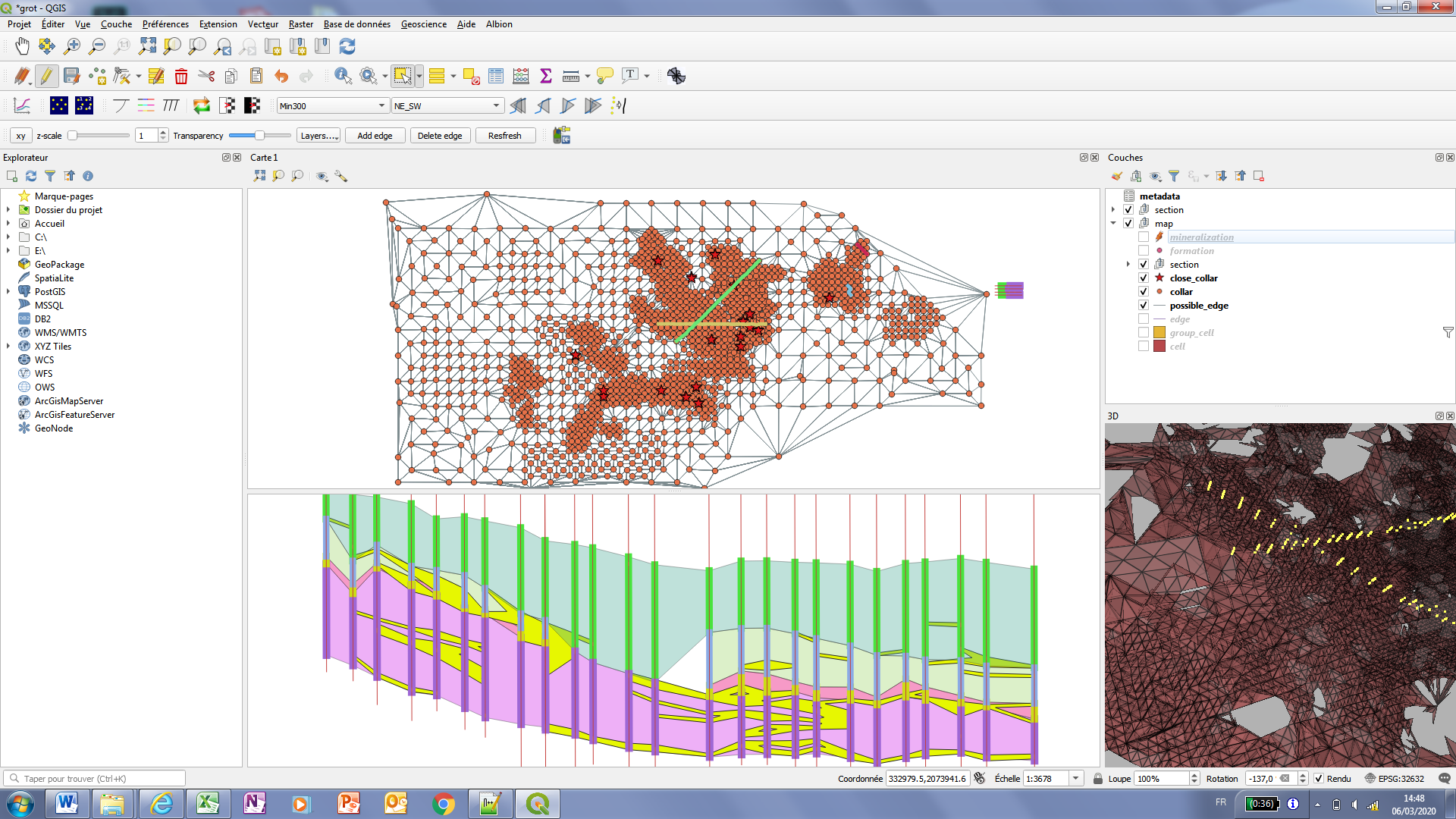Open the Albion menu
The height and width of the screenshot is (819, 1456).
pyautogui.click(x=499, y=24)
